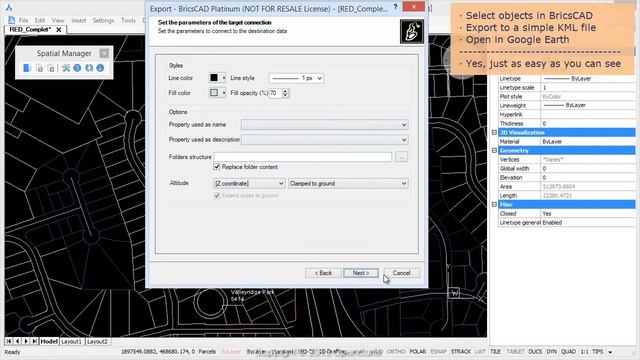Click the light Fill color swatch
This screenshot has width=640, height=360.
coord(214,93)
